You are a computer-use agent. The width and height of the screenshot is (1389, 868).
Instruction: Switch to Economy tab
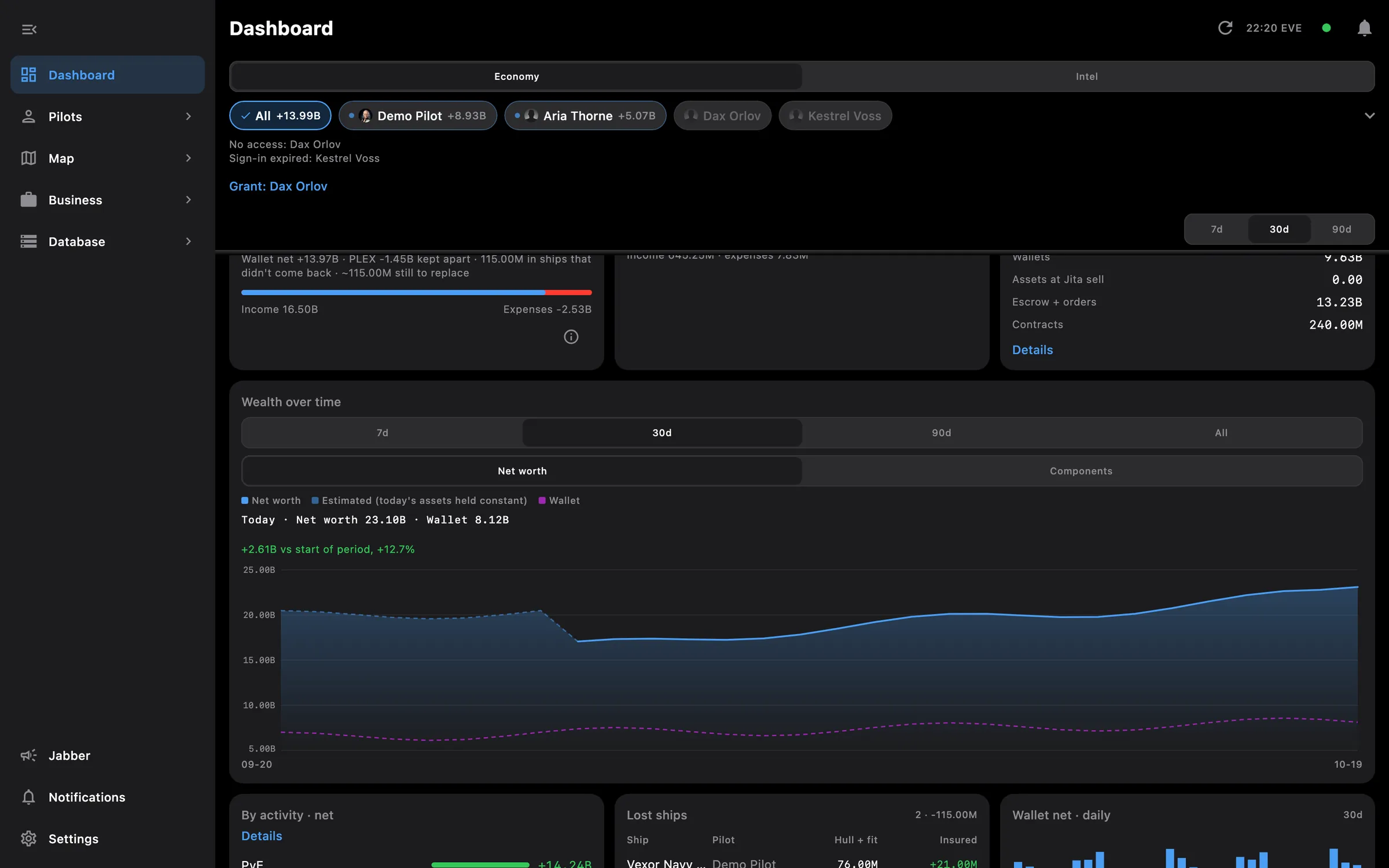[x=516, y=76]
